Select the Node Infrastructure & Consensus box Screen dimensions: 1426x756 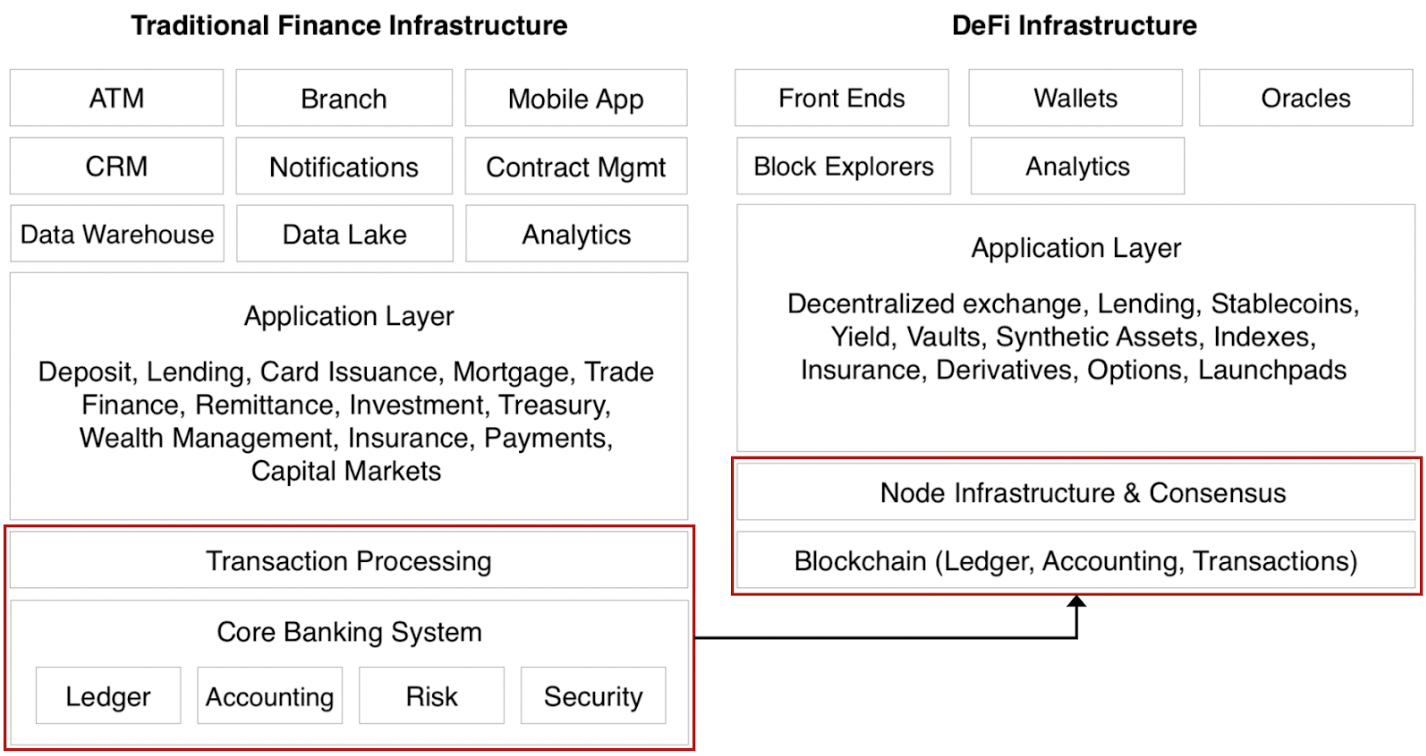click(1076, 493)
